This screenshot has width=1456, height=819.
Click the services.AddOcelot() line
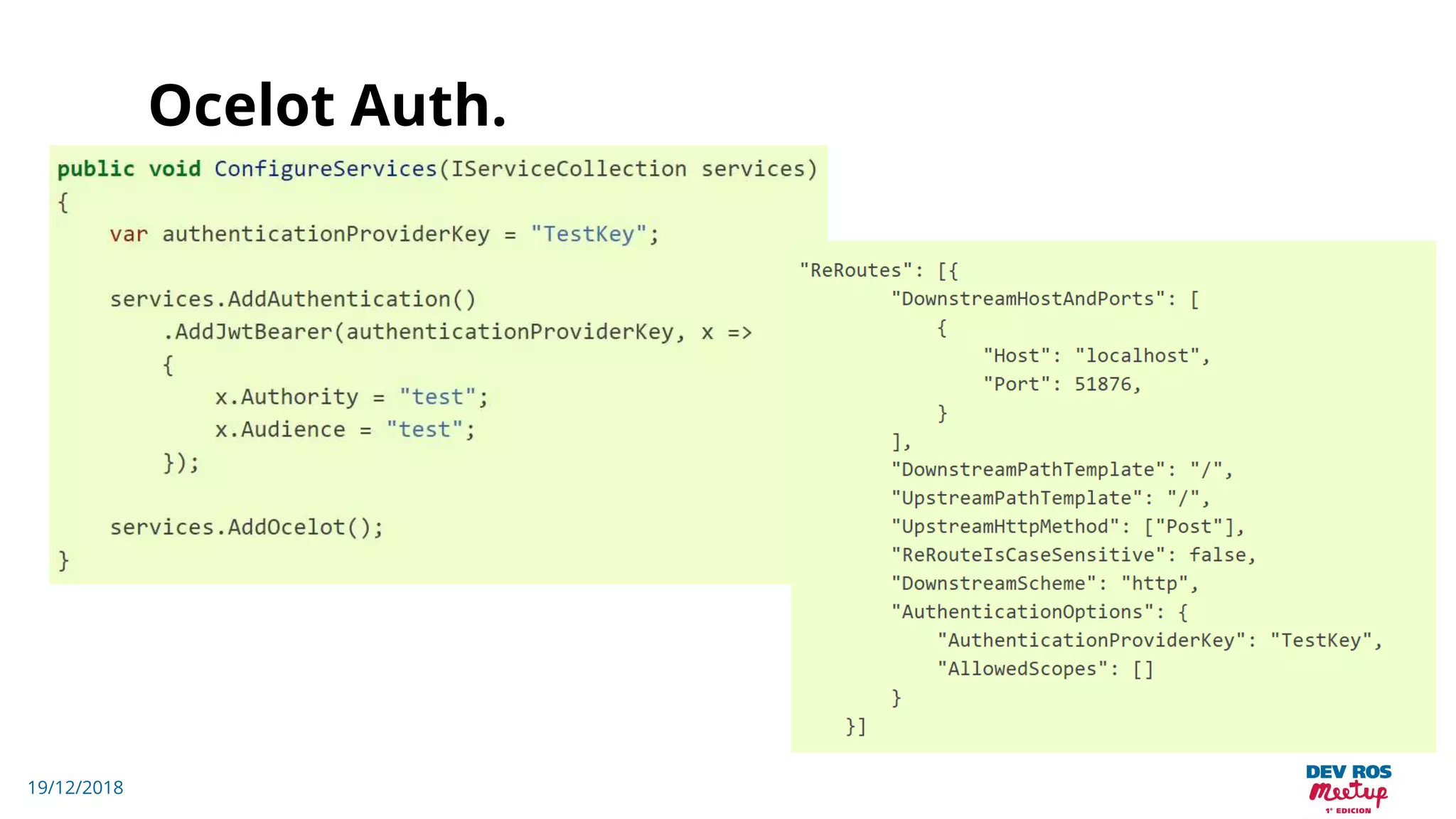[246, 528]
